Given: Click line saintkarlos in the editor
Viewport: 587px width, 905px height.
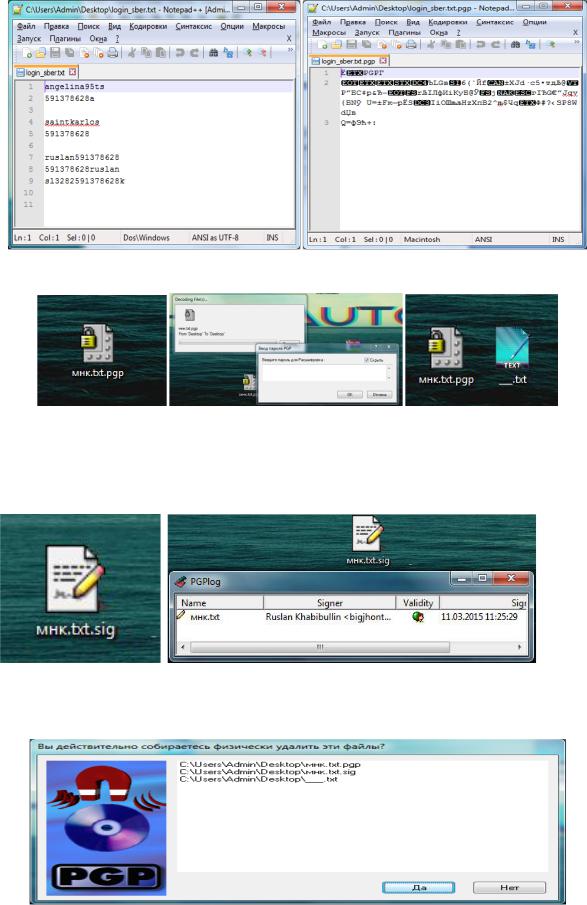Looking at the screenshot, I should point(72,122).
